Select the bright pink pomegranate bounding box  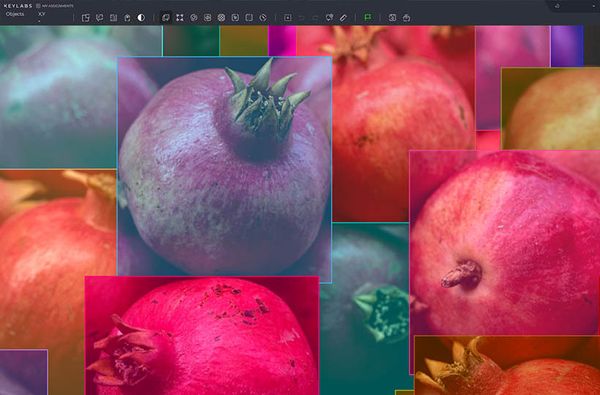click(202, 335)
